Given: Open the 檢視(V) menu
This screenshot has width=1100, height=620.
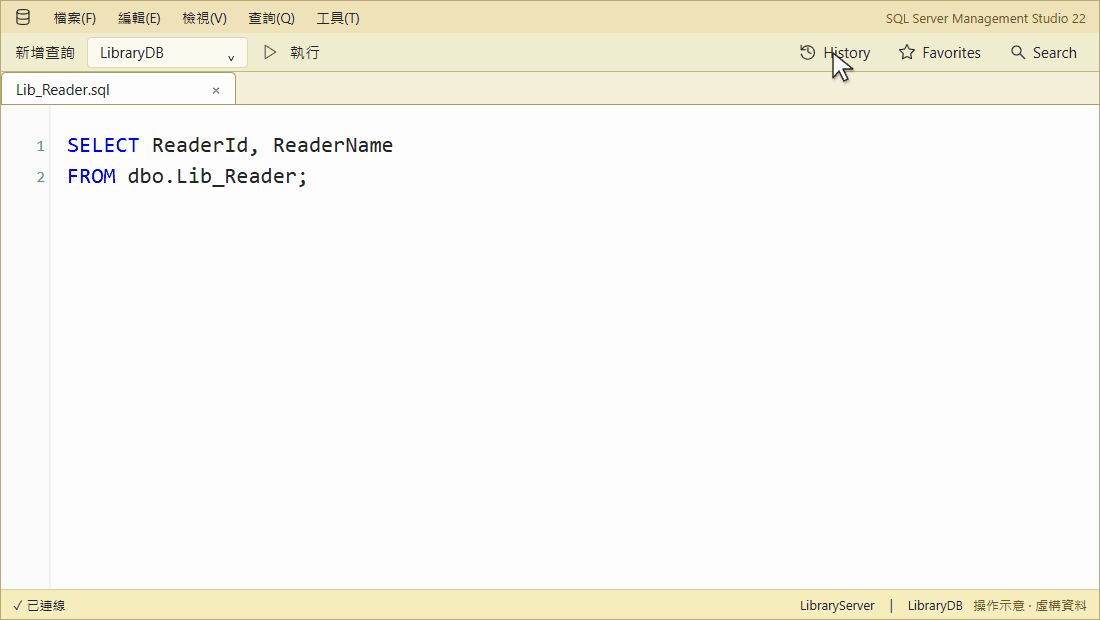Looking at the screenshot, I should tap(204, 18).
